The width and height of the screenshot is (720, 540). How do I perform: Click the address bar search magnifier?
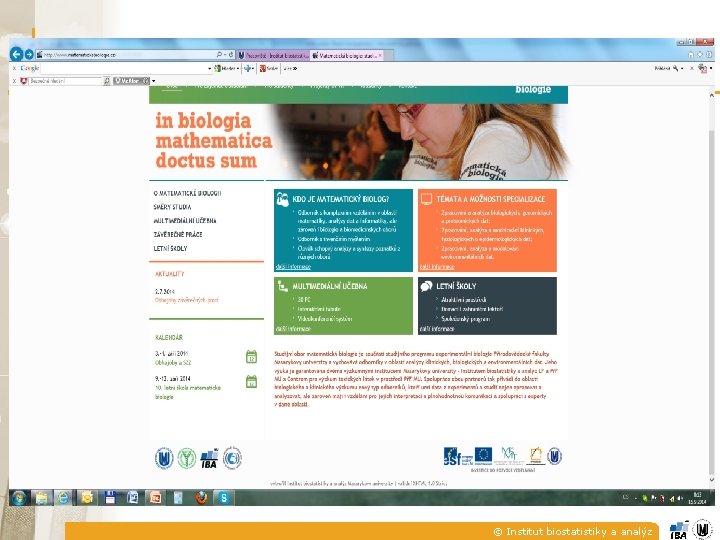tap(219, 55)
